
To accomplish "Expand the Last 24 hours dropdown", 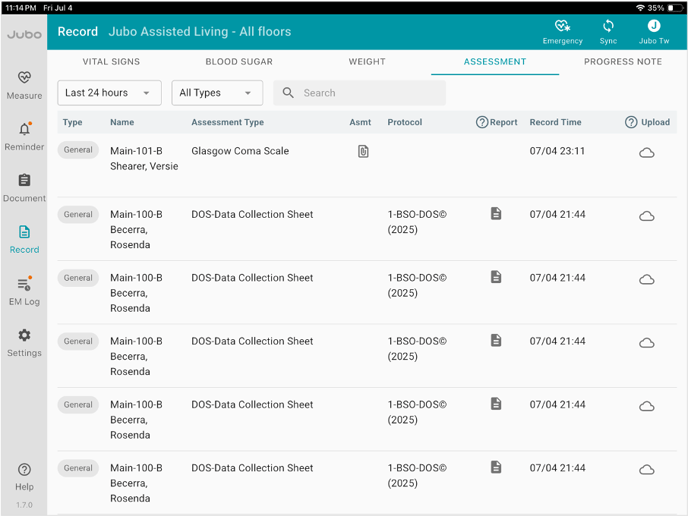I will 109,93.
